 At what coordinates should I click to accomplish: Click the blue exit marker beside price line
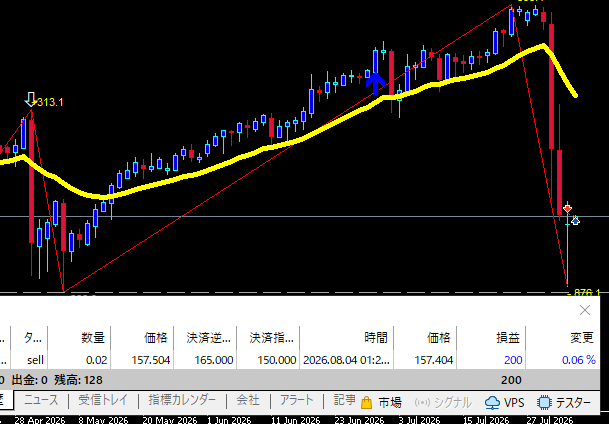coord(575,221)
